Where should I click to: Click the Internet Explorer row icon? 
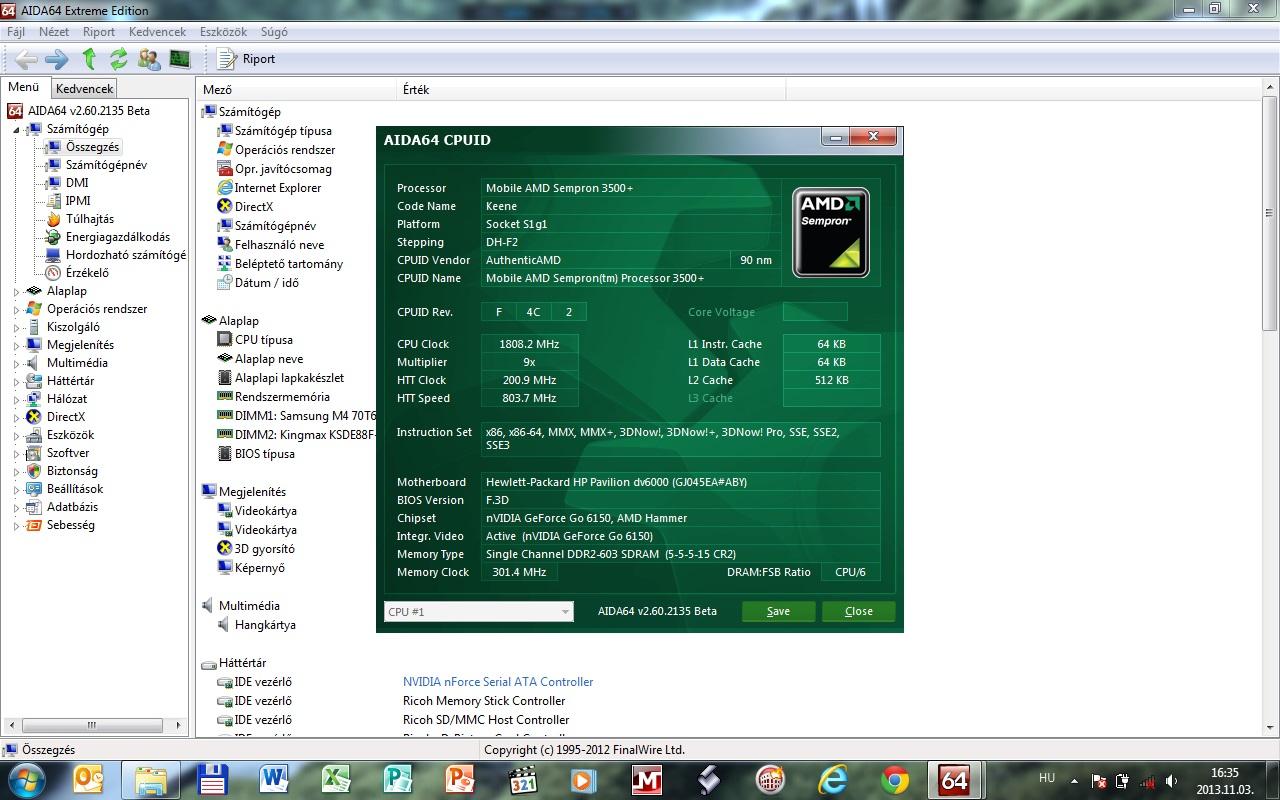click(225, 188)
